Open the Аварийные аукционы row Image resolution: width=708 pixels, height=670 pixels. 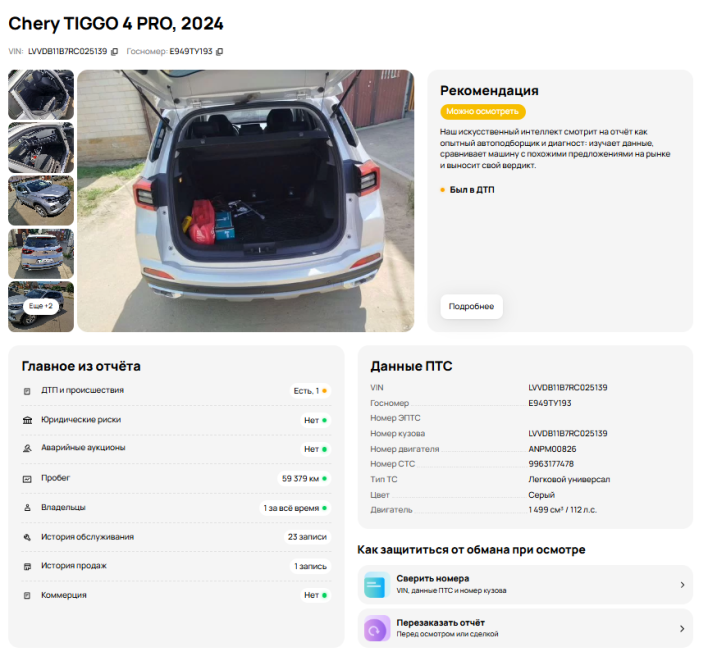pyautogui.click(x=176, y=449)
